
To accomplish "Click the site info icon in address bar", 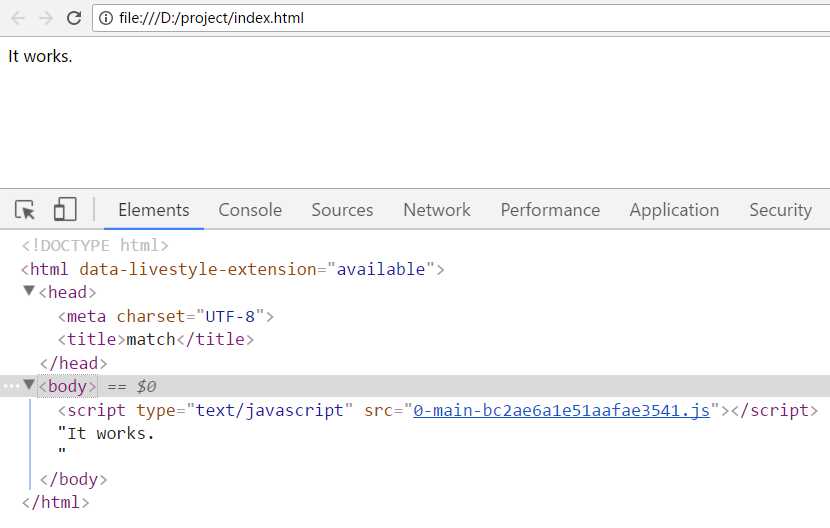I will [x=106, y=18].
